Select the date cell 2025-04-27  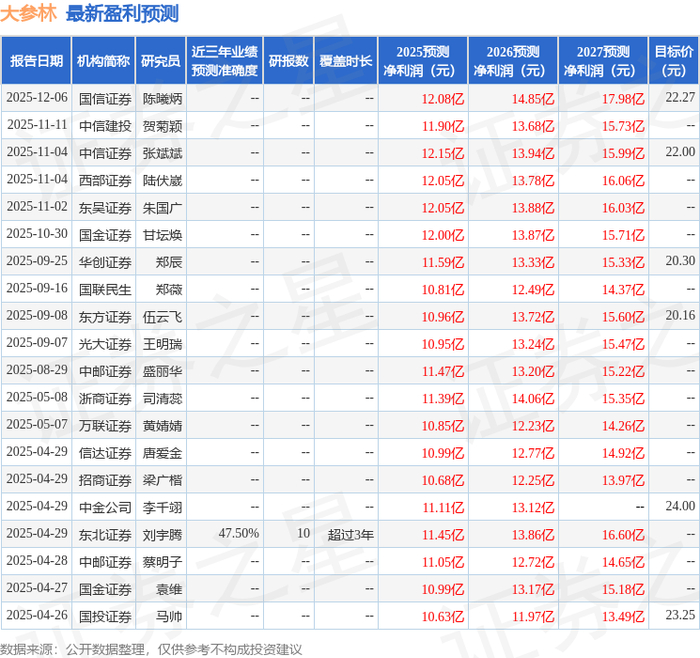[x=37, y=588]
